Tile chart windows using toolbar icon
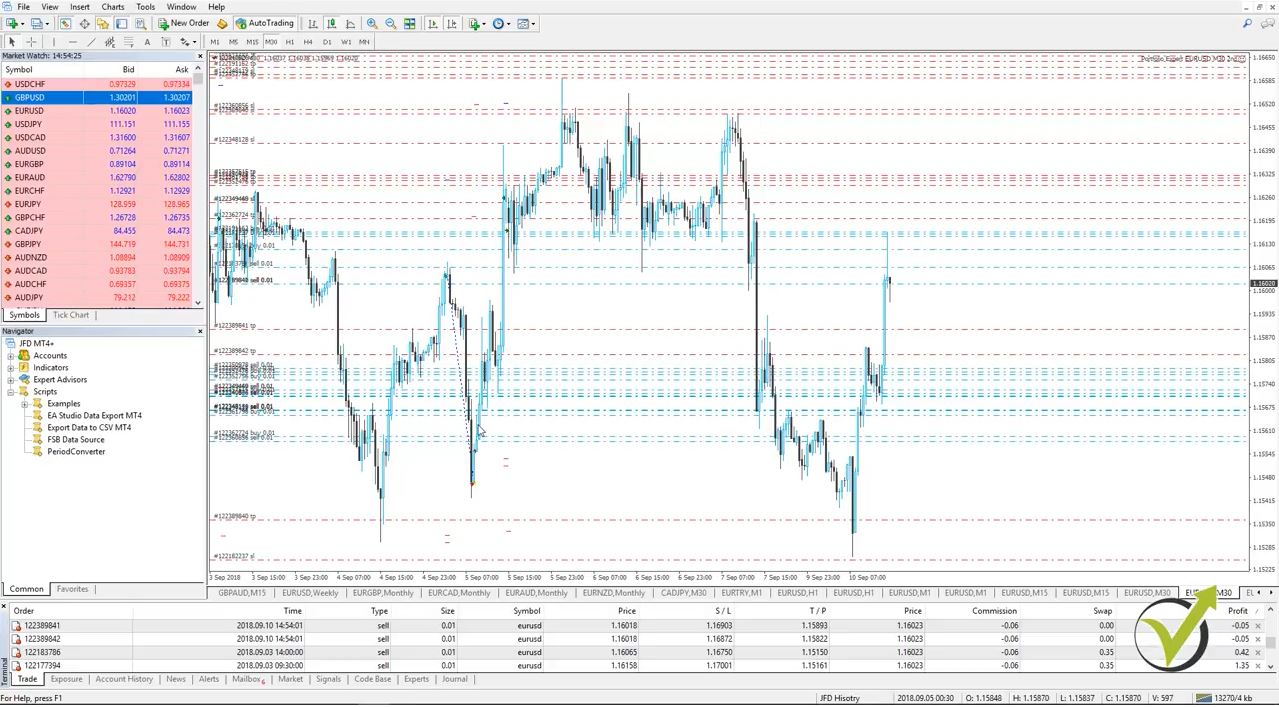 coord(409,23)
